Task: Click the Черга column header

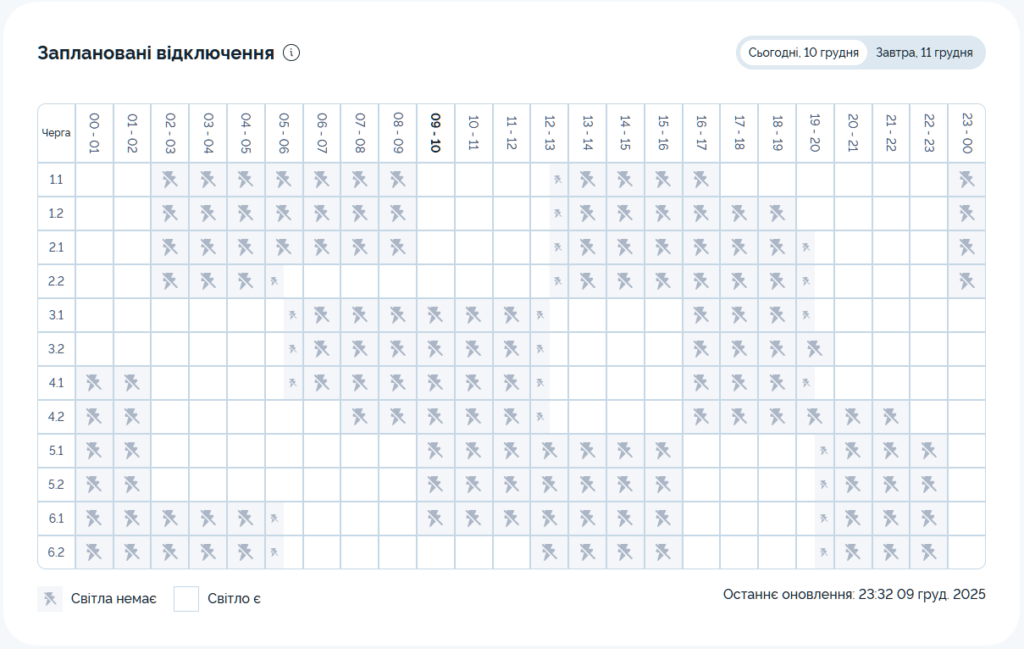Action: (x=56, y=133)
